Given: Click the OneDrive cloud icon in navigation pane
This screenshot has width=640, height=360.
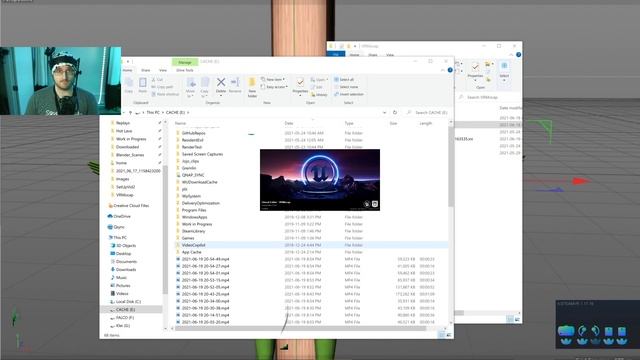Looking at the screenshot, I should tap(110, 216).
